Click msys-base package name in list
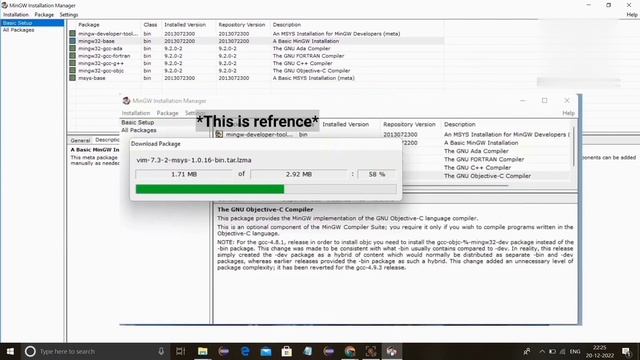 pyautogui.click(x=92, y=78)
